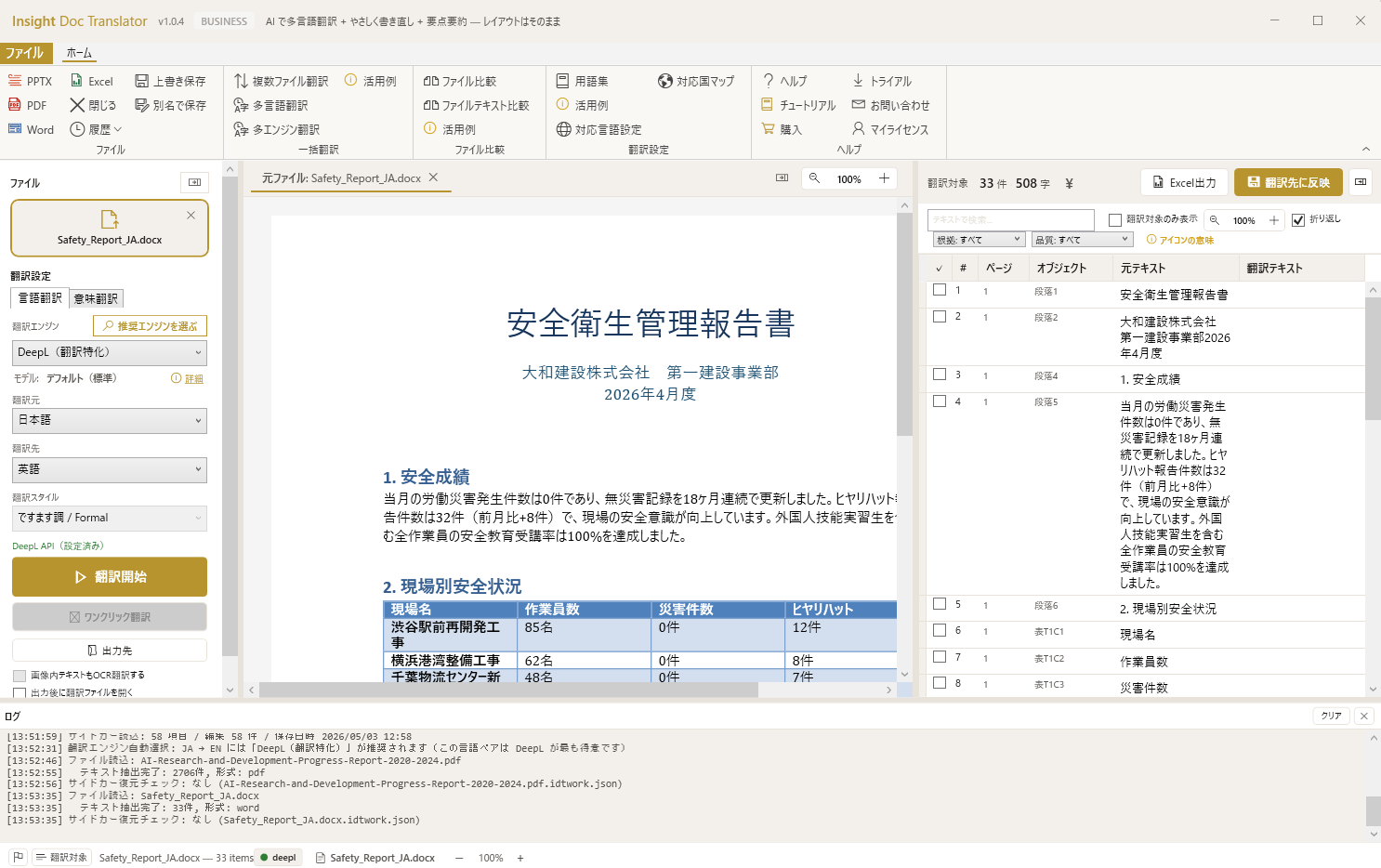Click Excel出力 export button
The image size is (1381, 868).
[1184, 182]
